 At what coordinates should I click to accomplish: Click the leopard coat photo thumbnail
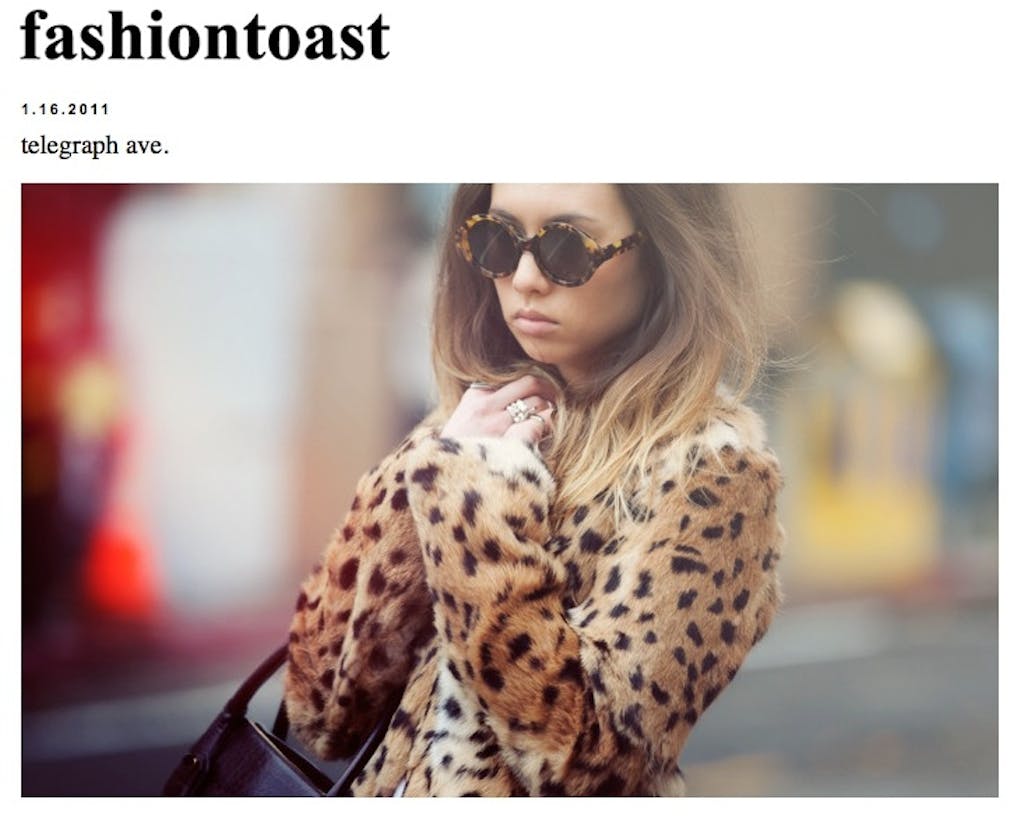[509, 490]
